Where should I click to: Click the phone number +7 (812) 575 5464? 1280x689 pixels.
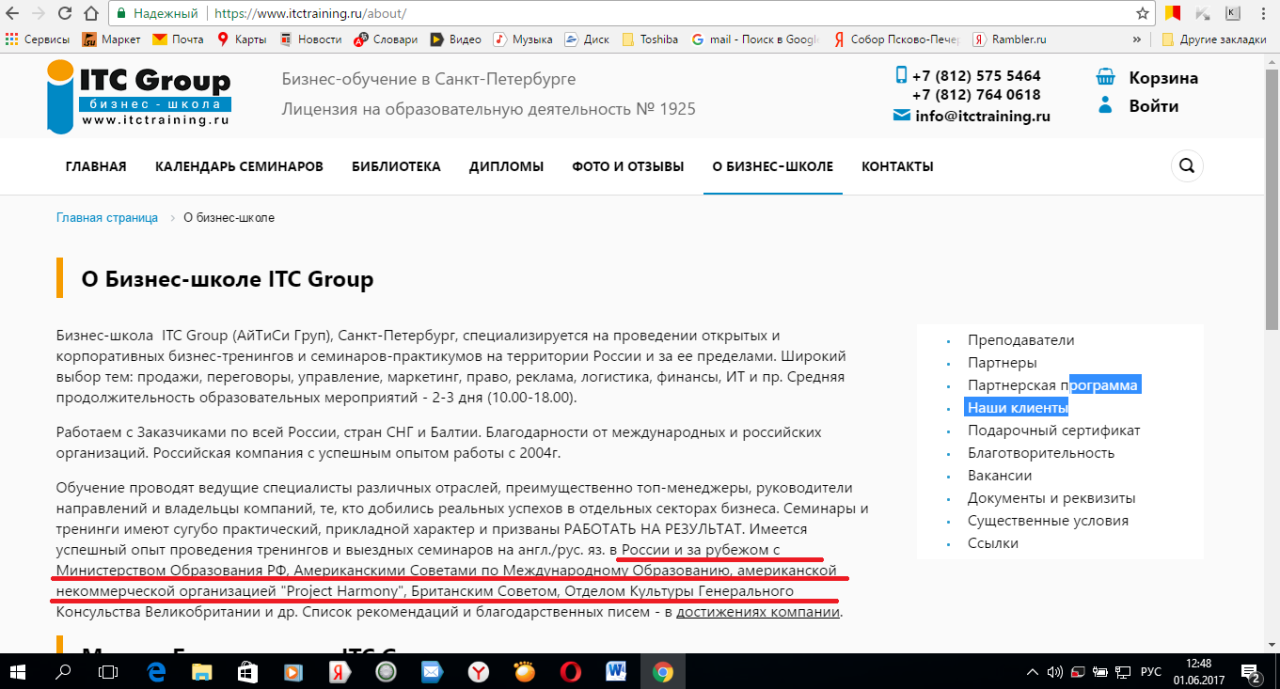point(976,76)
